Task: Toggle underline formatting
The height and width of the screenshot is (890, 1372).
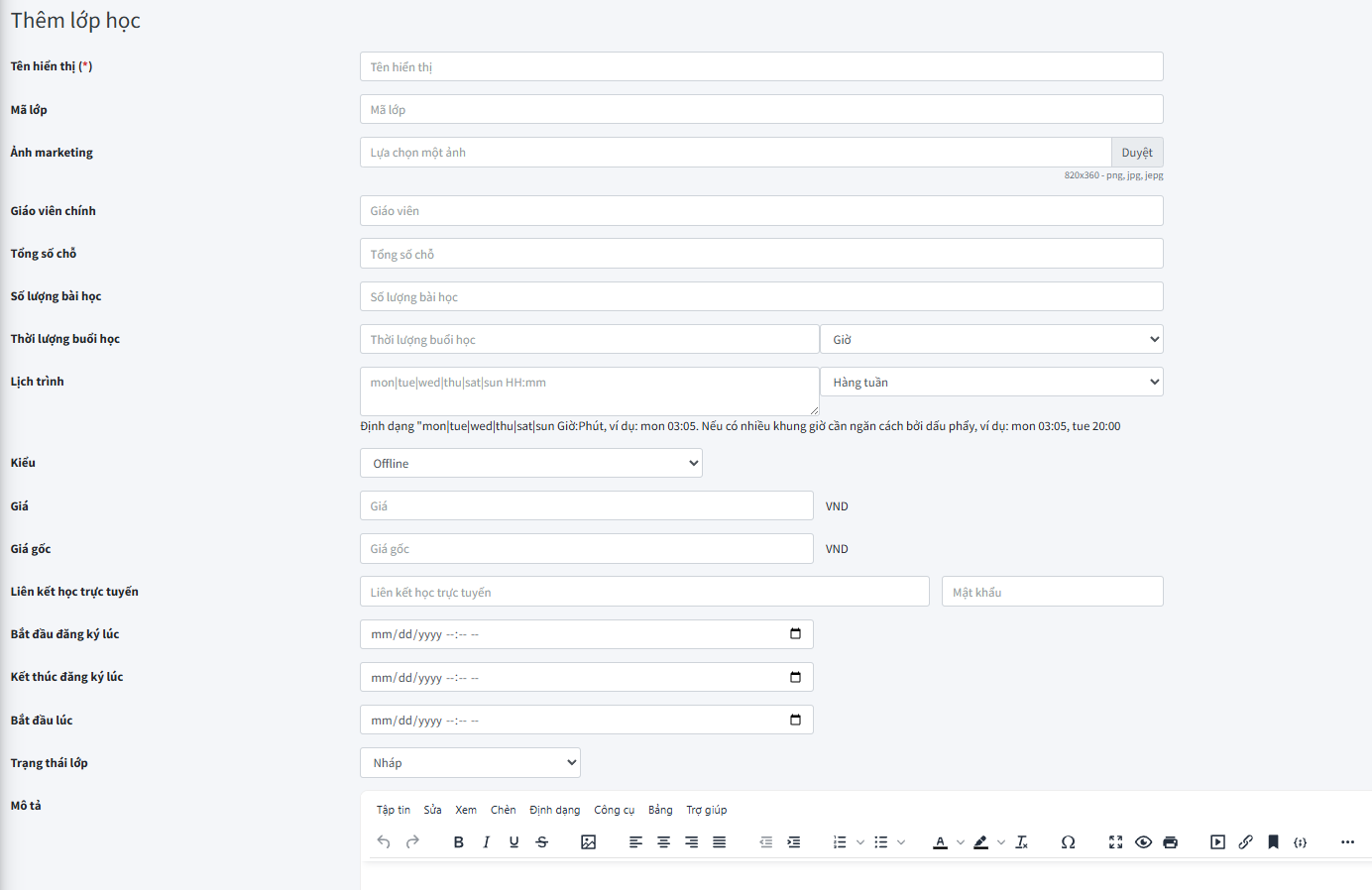Action: pos(514,842)
